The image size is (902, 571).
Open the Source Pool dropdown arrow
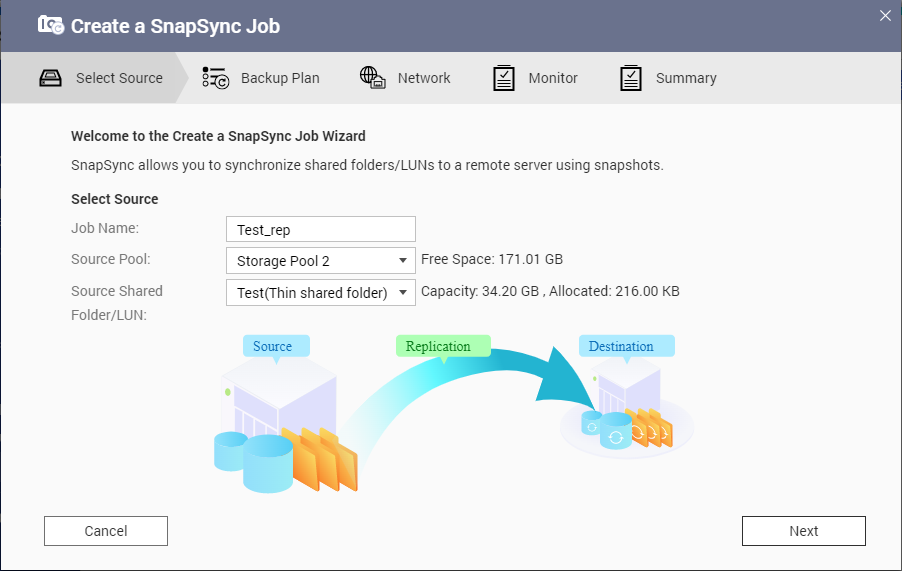click(x=403, y=260)
